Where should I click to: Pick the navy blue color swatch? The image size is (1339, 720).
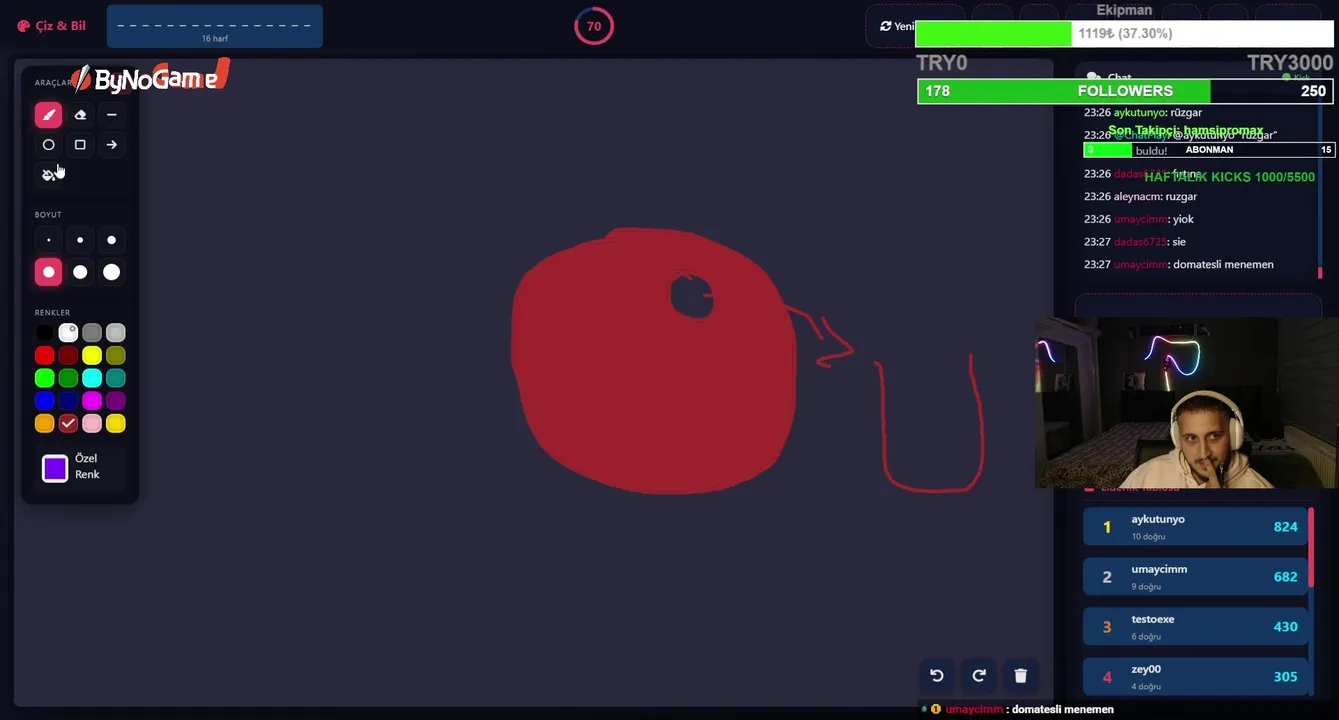tap(68, 401)
